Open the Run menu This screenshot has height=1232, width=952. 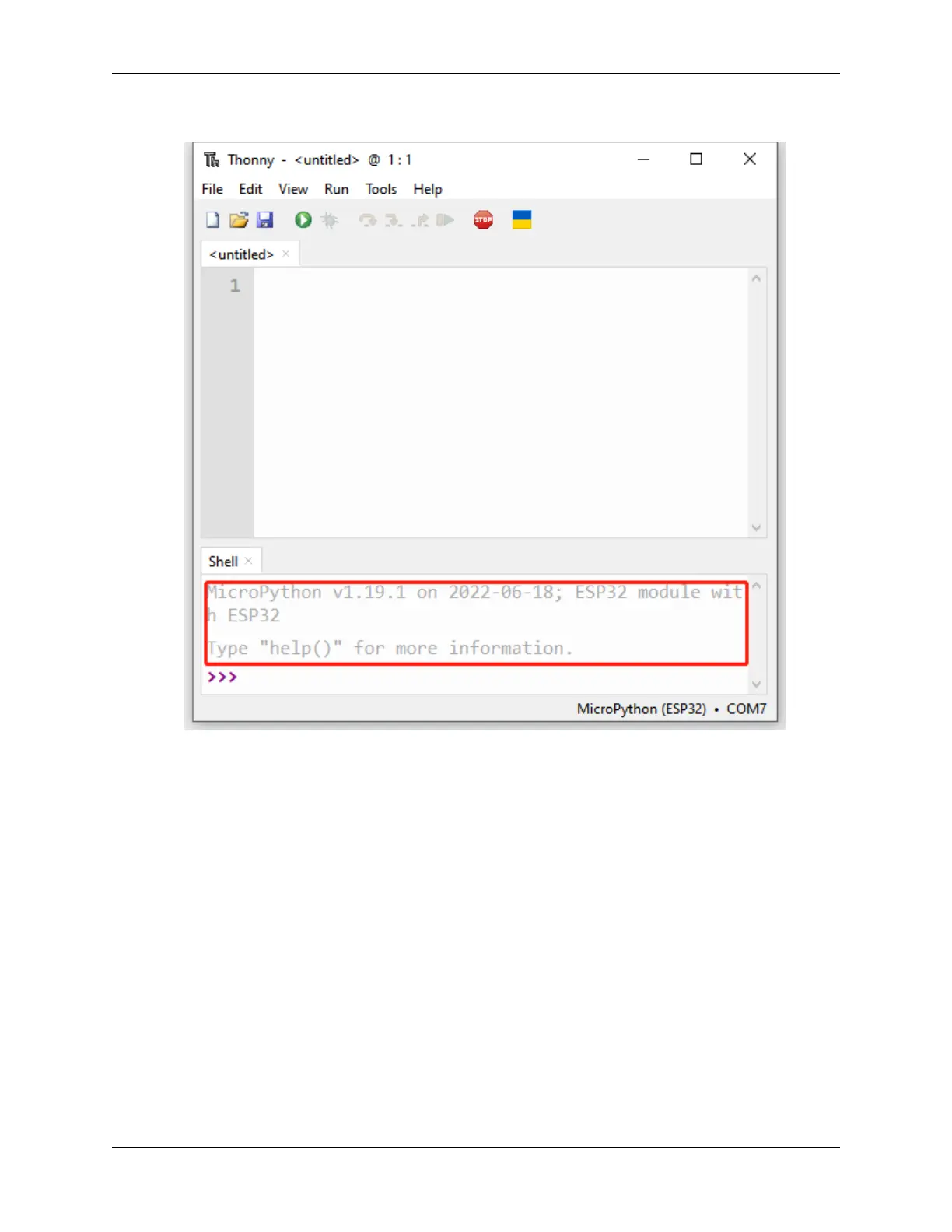[x=337, y=189]
